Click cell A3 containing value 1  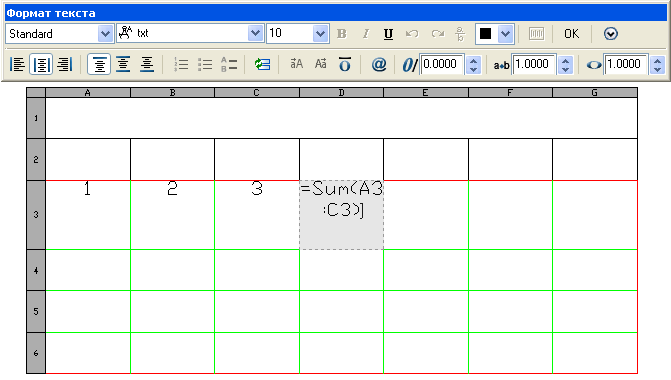point(88,215)
